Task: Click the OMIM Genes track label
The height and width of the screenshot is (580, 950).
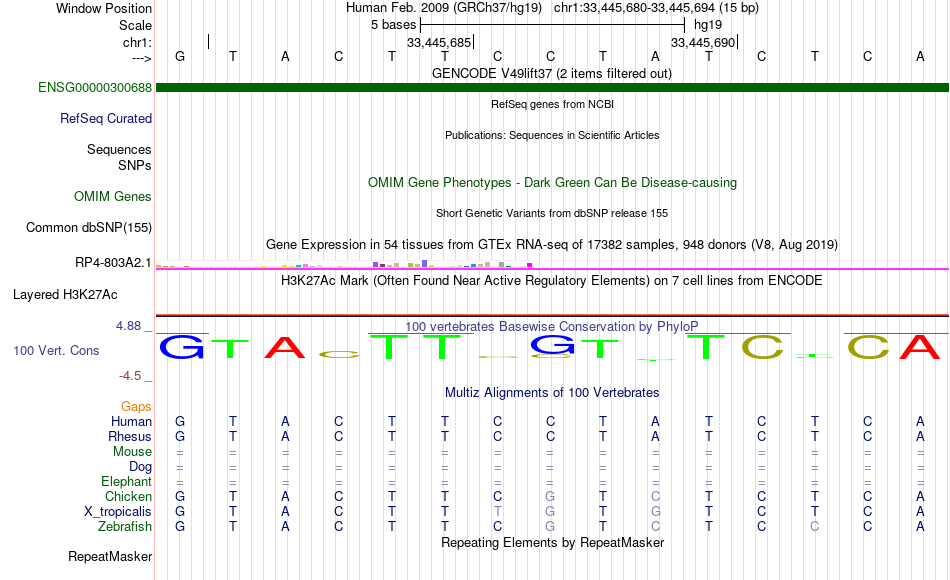Action: point(113,196)
